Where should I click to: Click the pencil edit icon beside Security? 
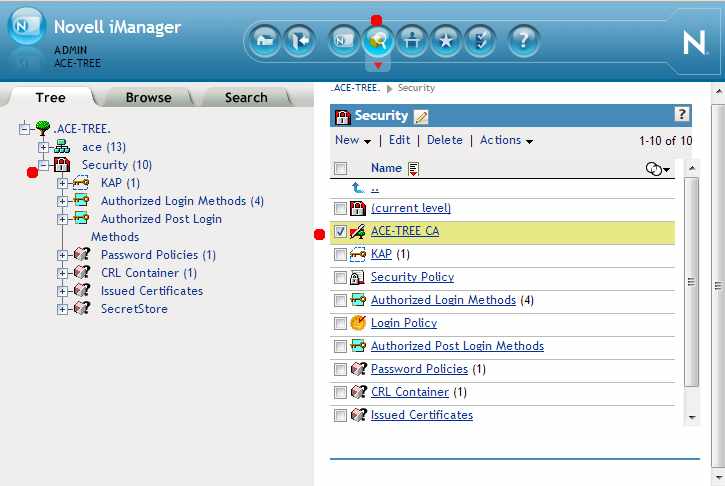pos(421,117)
